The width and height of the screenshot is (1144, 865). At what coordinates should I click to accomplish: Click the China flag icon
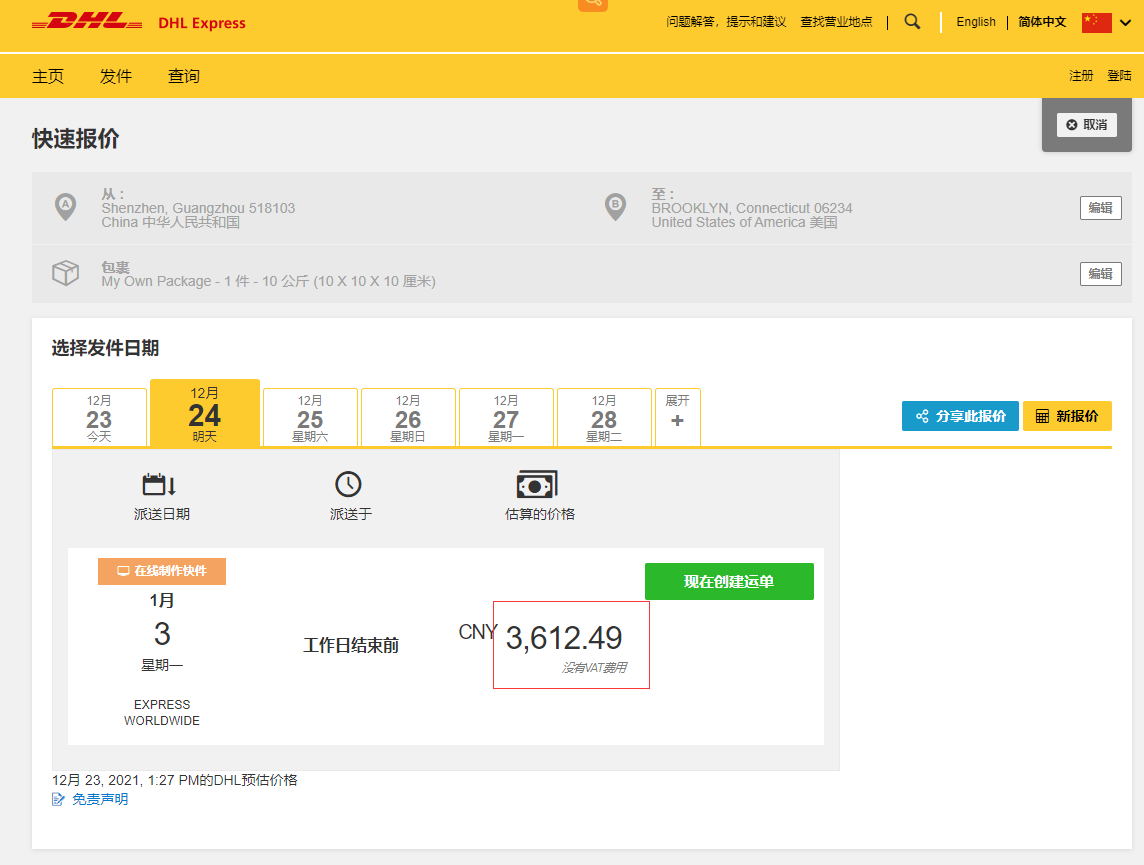point(1096,22)
